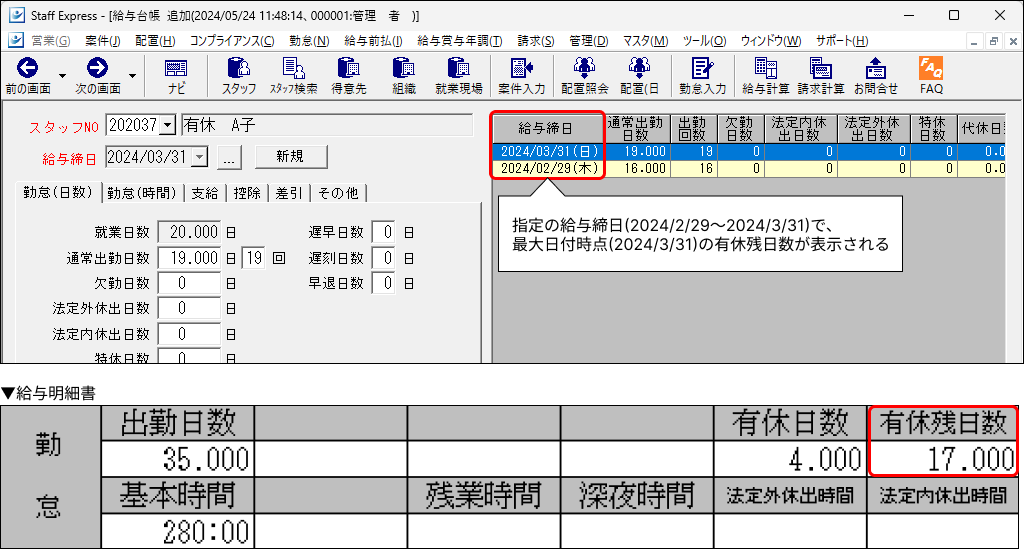Switch to the 差引 tab

pos(289,193)
